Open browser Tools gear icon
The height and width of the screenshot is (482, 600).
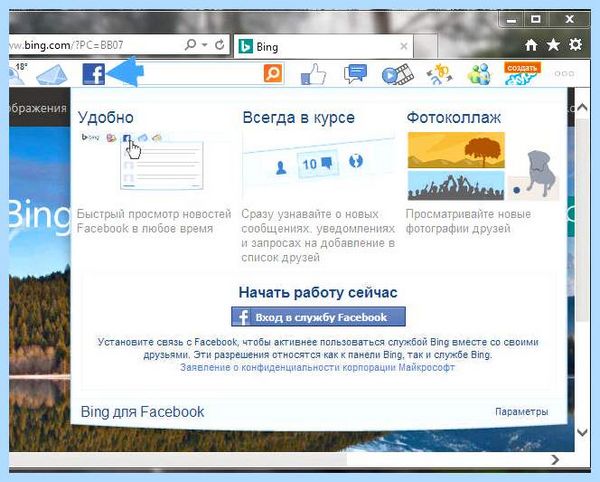(576, 44)
